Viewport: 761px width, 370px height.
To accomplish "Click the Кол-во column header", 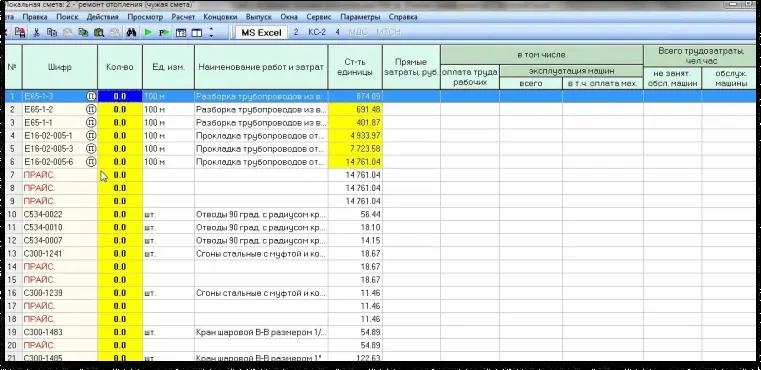I will (x=120, y=67).
